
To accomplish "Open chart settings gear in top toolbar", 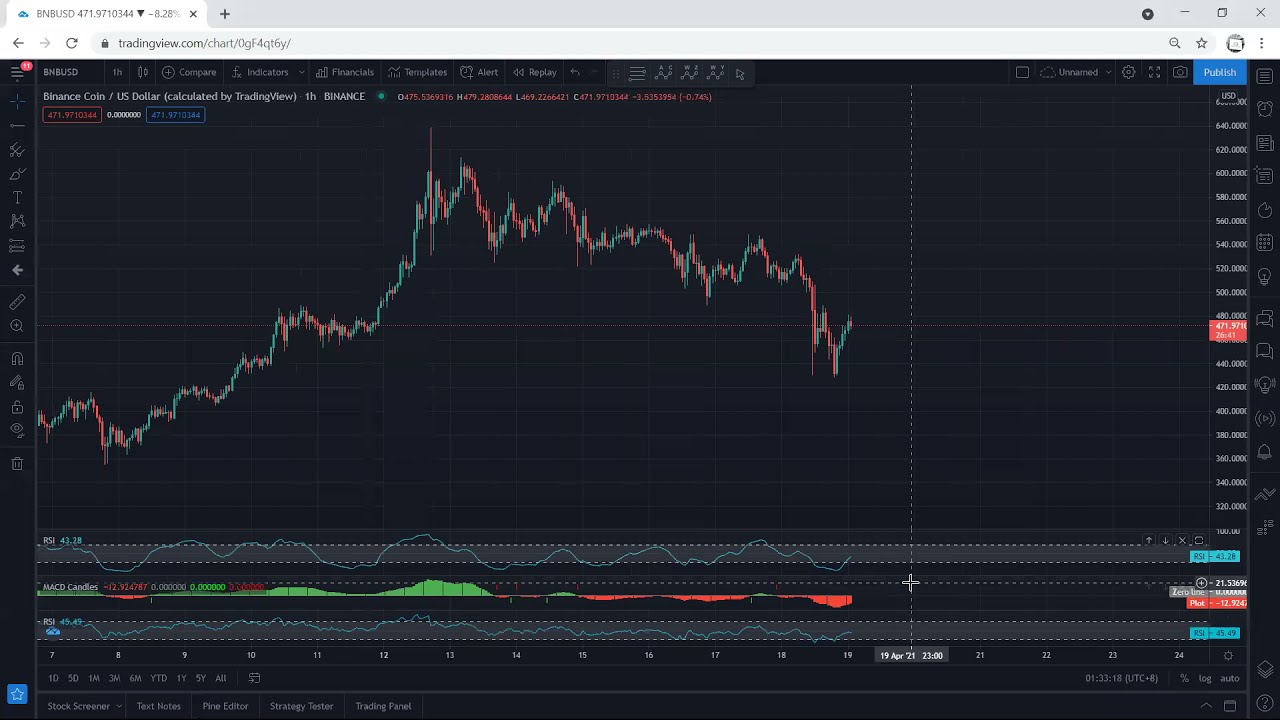I will [x=1128, y=72].
